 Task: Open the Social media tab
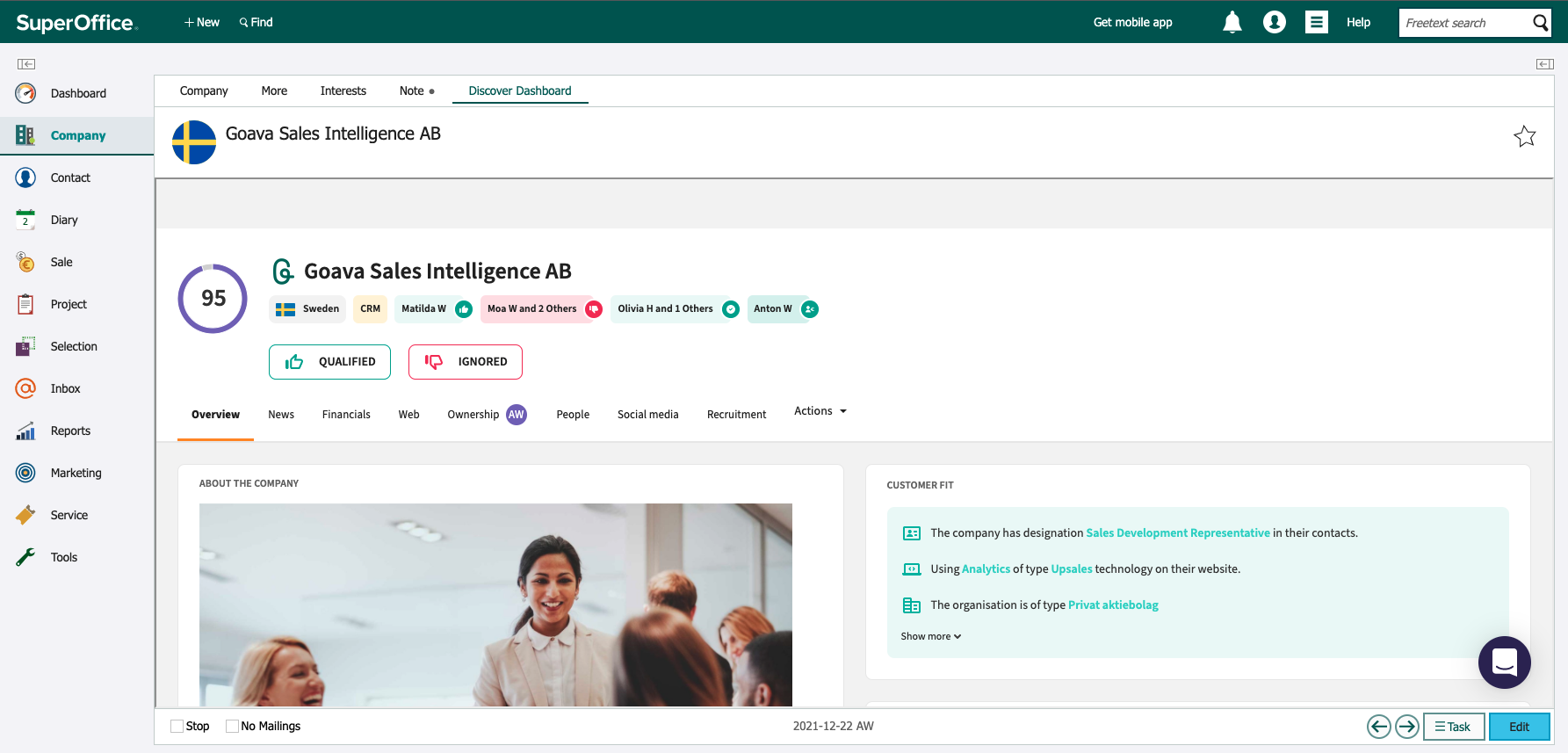pyautogui.click(x=648, y=415)
